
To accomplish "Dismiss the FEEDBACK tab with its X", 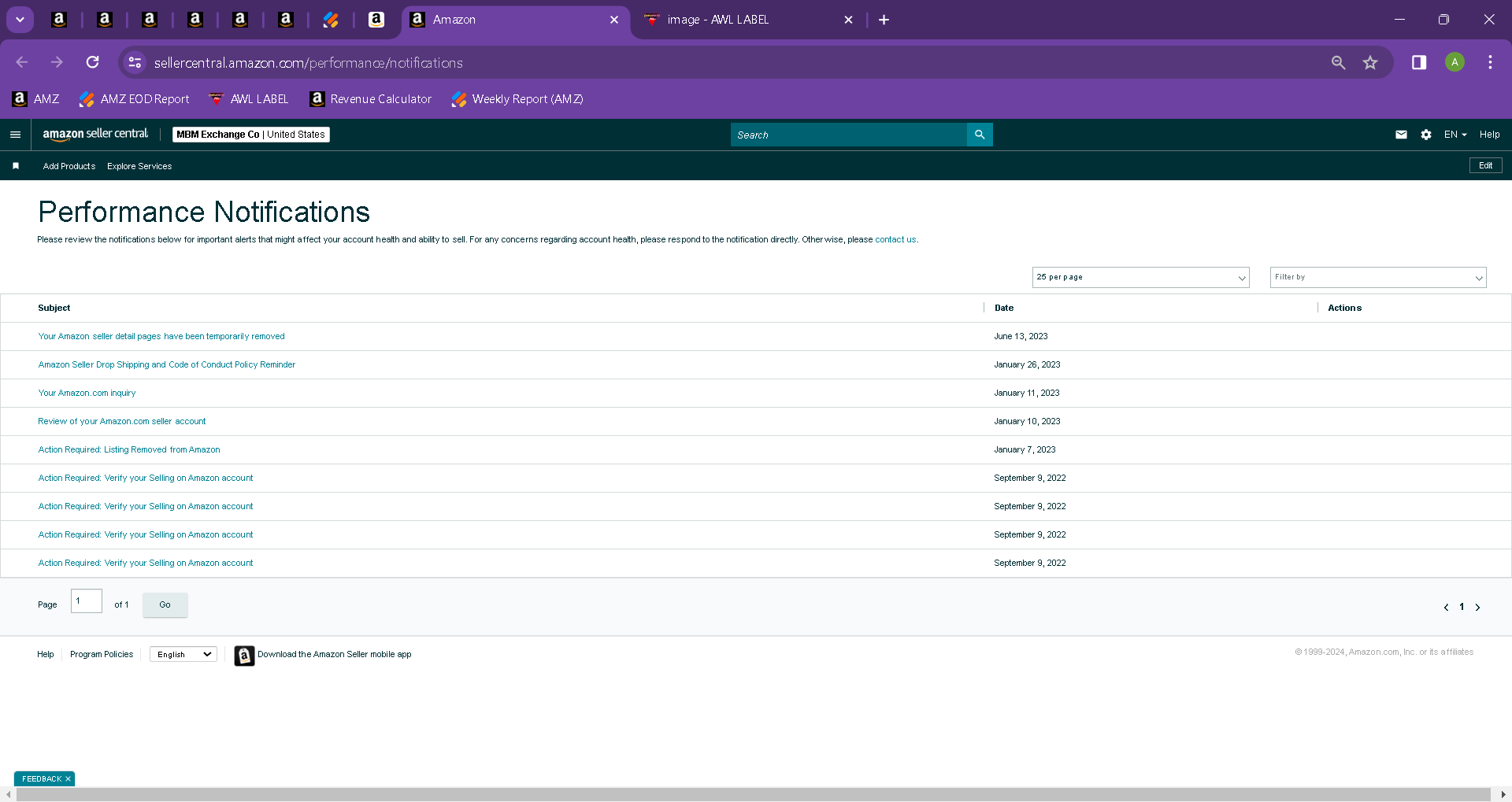I will point(69,779).
